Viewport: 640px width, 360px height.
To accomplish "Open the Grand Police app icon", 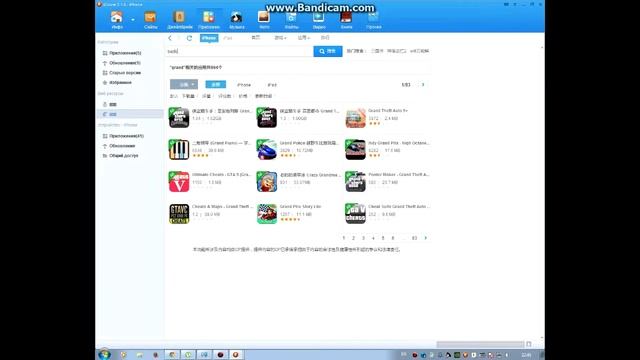I will [x=267, y=149].
